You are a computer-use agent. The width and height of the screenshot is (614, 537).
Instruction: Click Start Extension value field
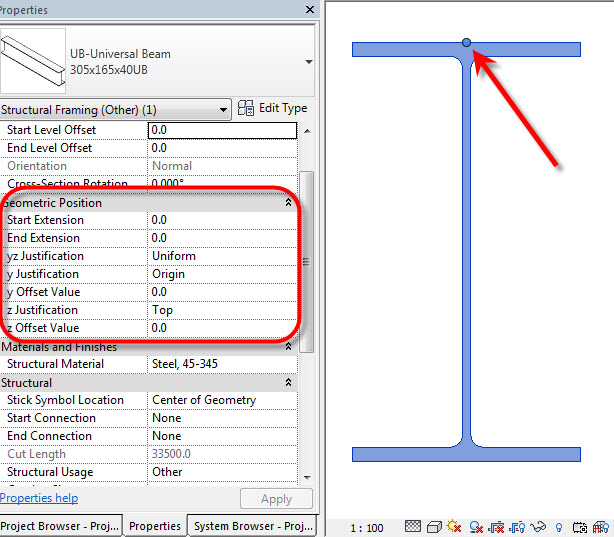click(x=222, y=220)
